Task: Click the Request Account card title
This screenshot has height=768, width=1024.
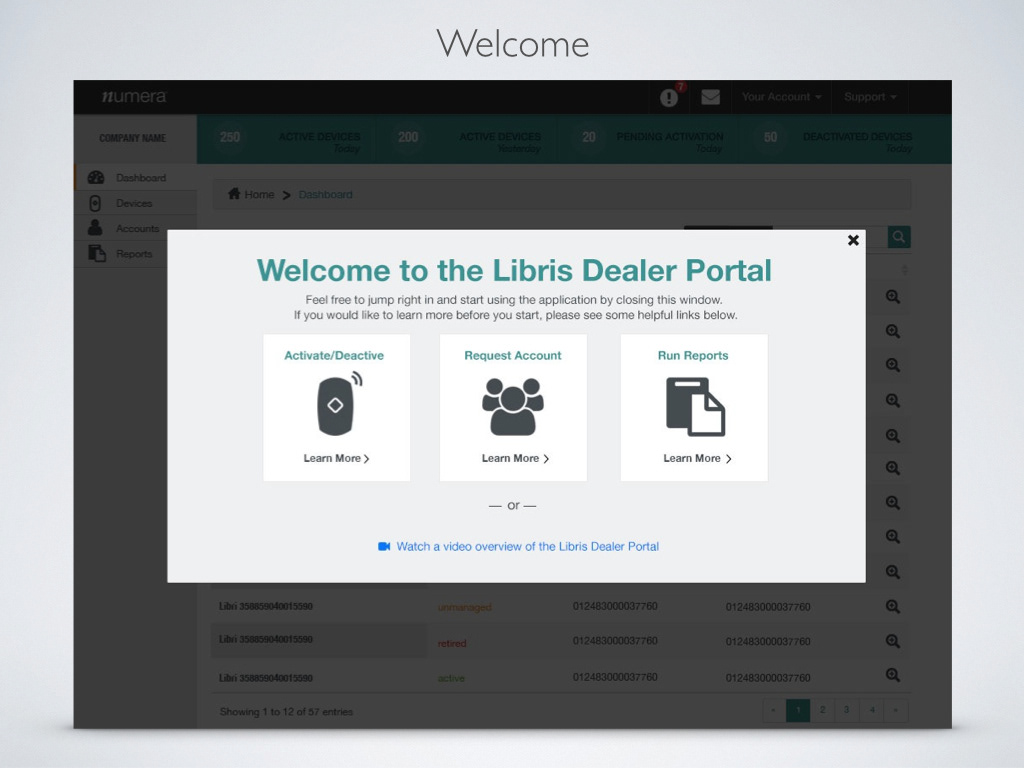Action: point(513,355)
